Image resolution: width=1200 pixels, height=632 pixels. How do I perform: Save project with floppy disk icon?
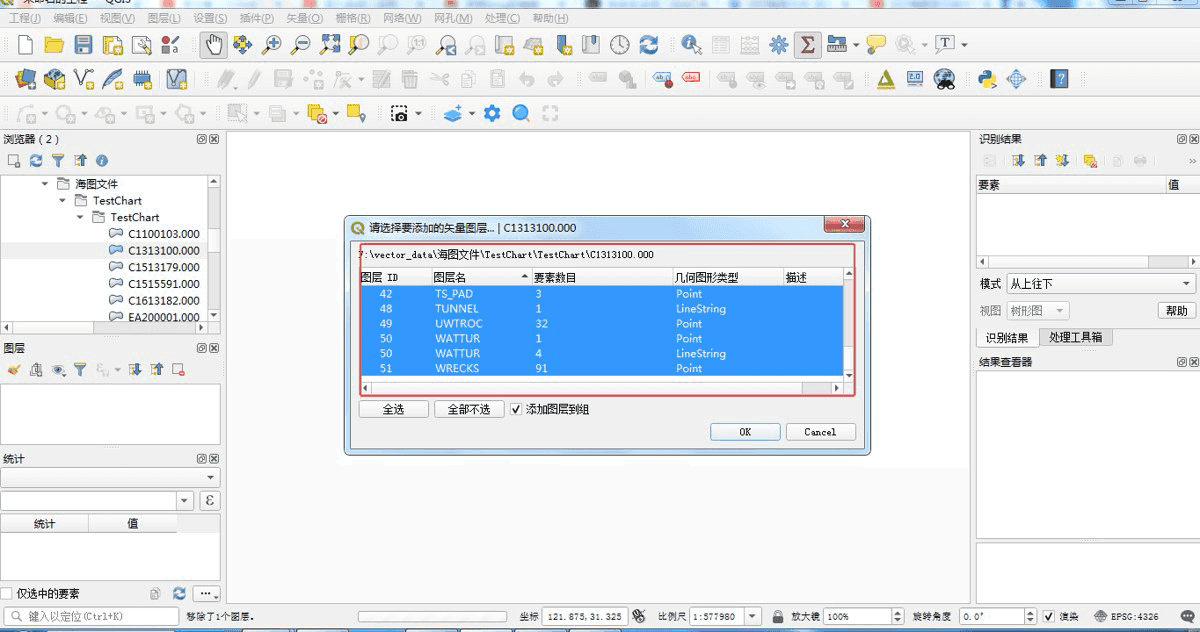[x=83, y=45]
